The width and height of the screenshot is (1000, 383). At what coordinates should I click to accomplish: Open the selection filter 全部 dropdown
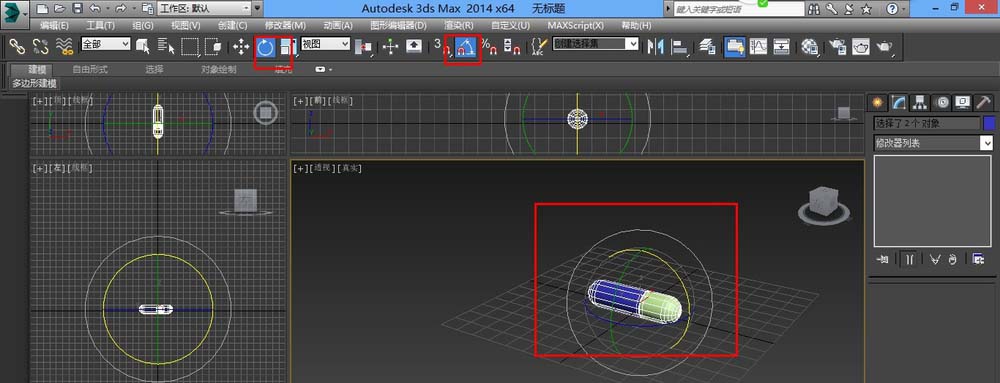pos(105,43)
